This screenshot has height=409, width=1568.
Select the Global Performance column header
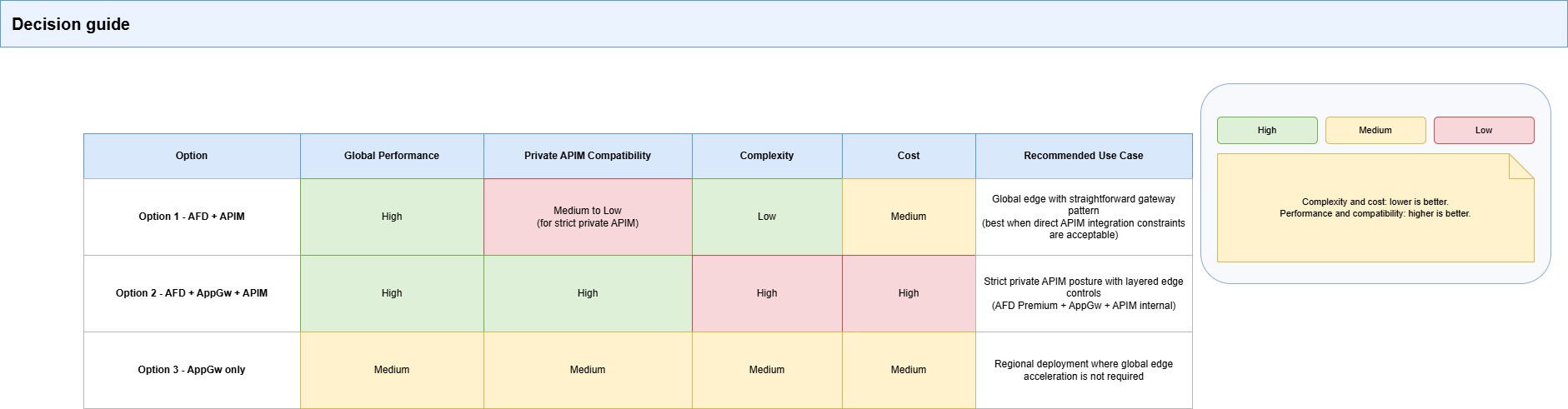click(392, 156)
